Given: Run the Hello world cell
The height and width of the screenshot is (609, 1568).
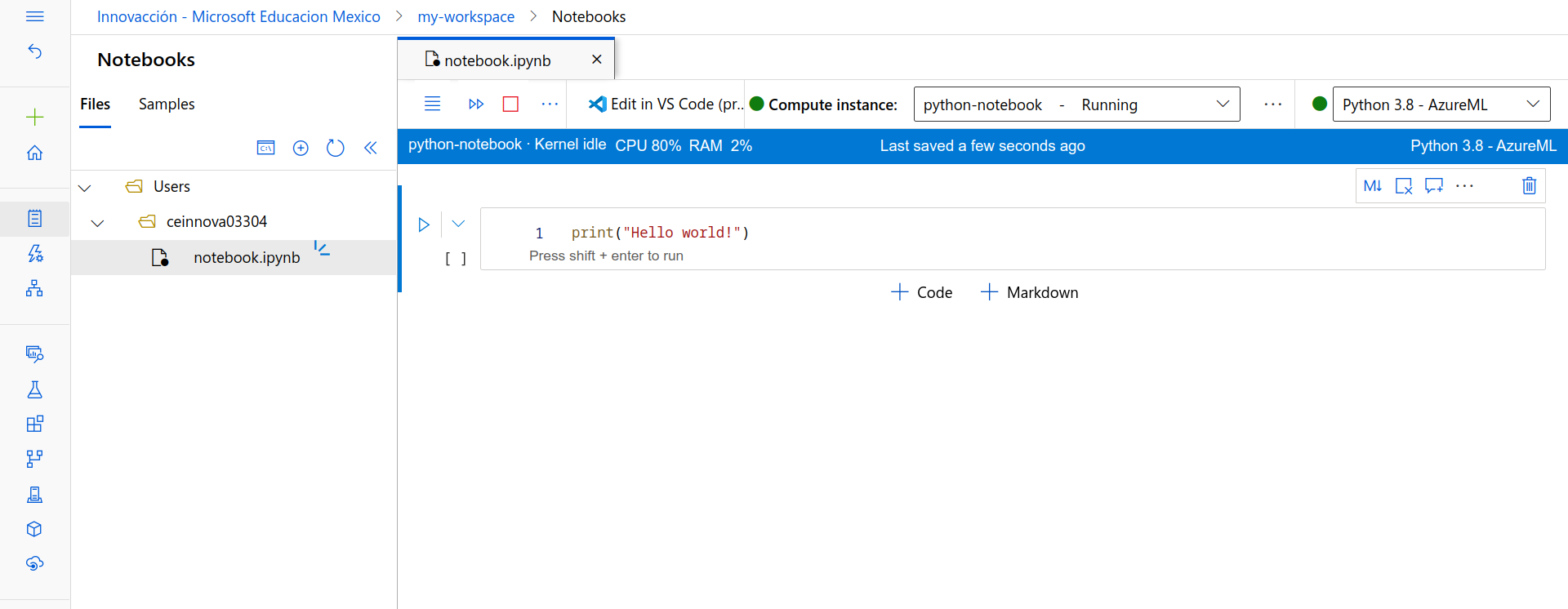Looking at the screenshot, I should pyautogui.click(x=424, y=224).
